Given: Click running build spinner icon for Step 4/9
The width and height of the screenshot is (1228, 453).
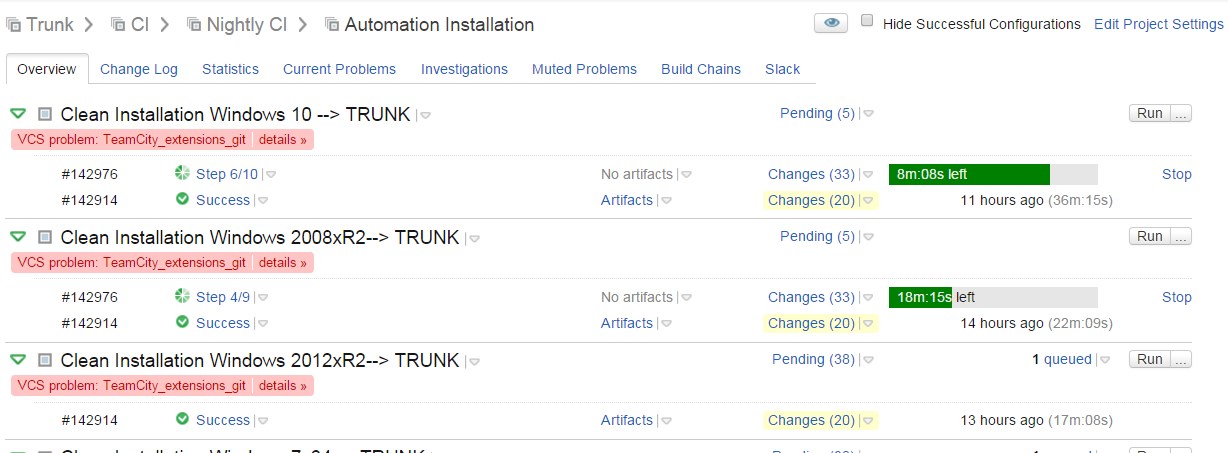Looking at the screenshot, I should (x=182, y=297).
